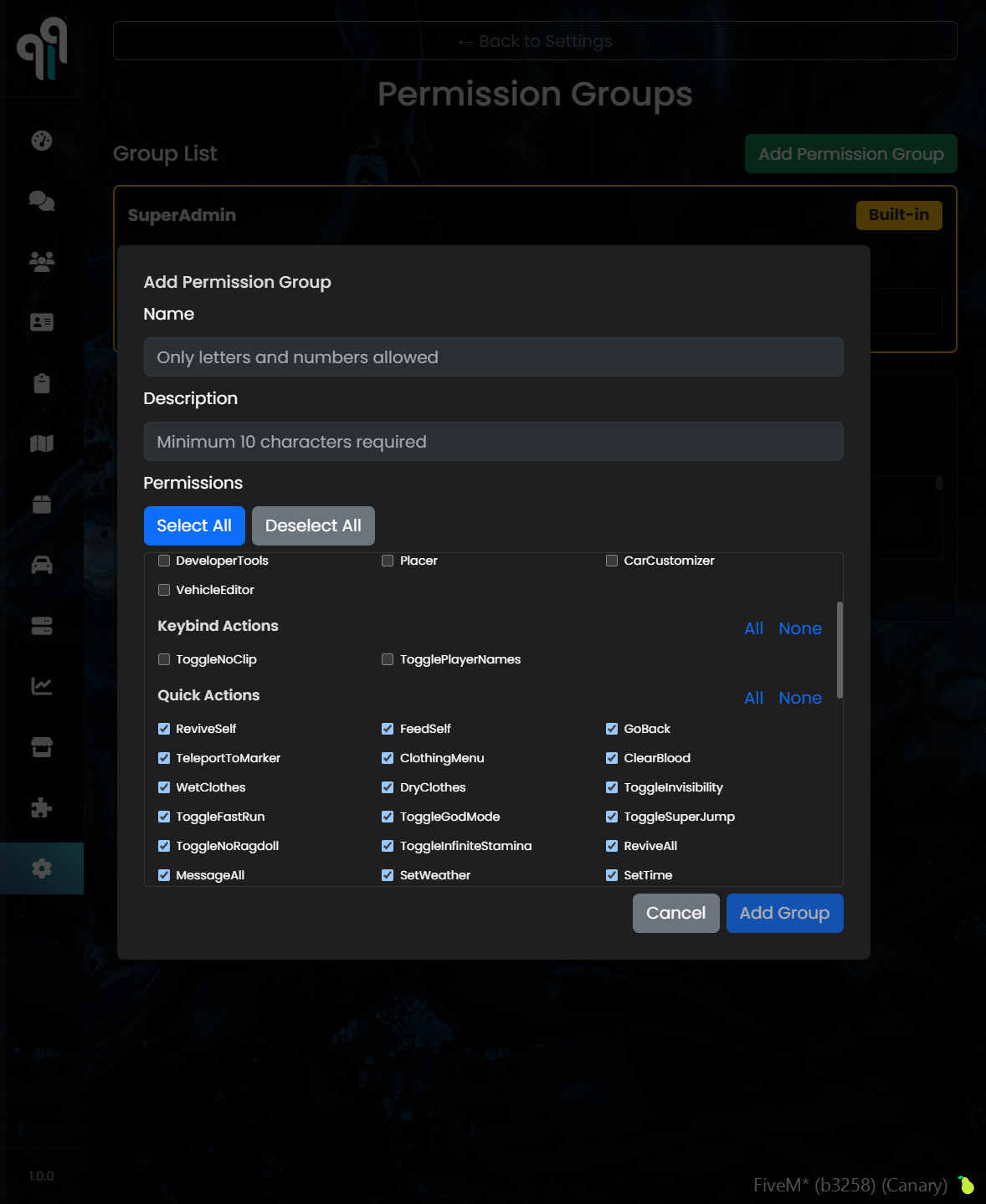Viewport: 986px width, 1204px height.
Task: Click the permissions list scrollbar
Action: 839,650
